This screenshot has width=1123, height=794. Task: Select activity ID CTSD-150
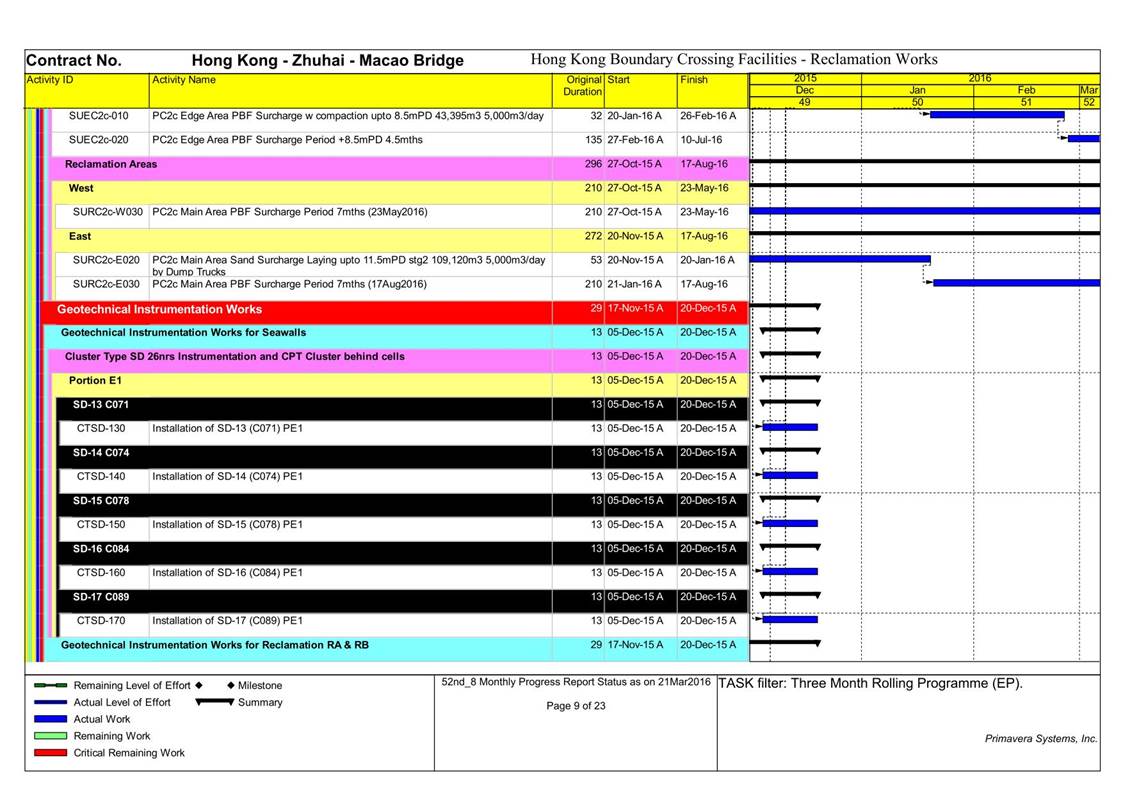point(101,525)
